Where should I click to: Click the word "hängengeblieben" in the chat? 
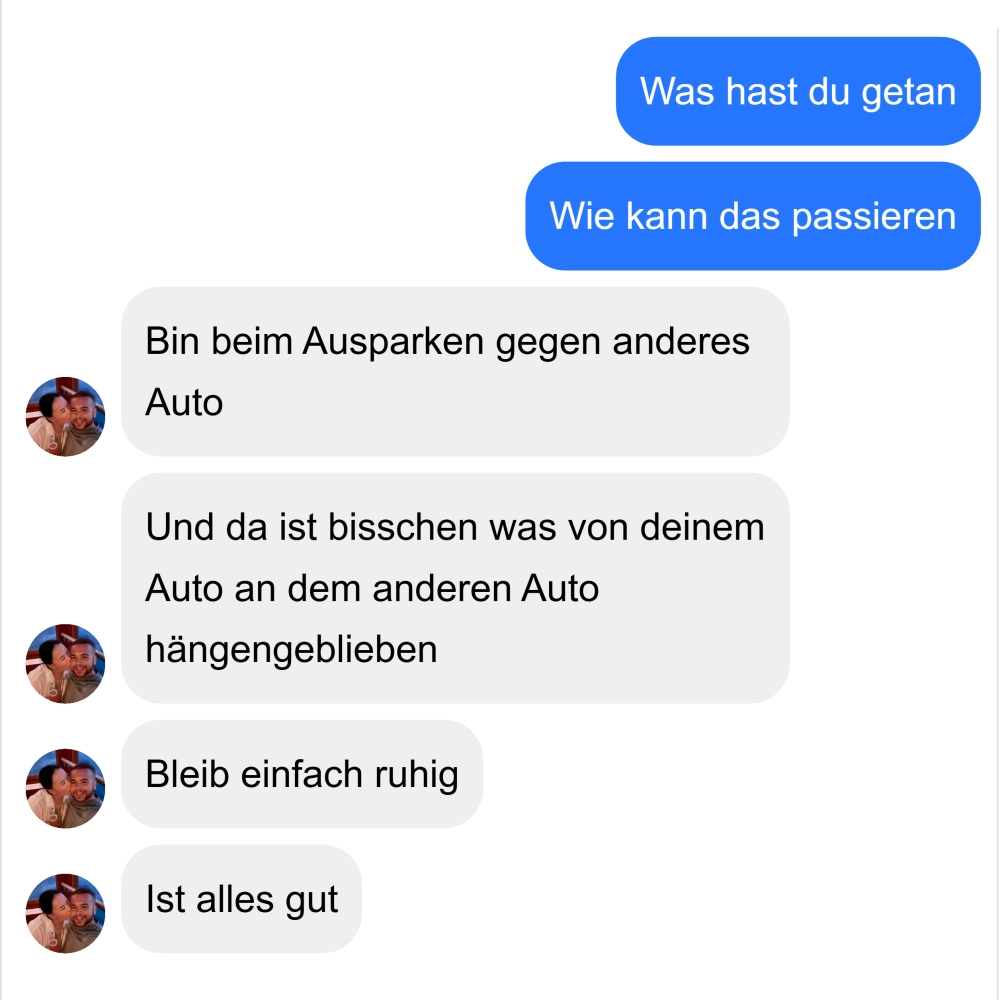[291, 650]
